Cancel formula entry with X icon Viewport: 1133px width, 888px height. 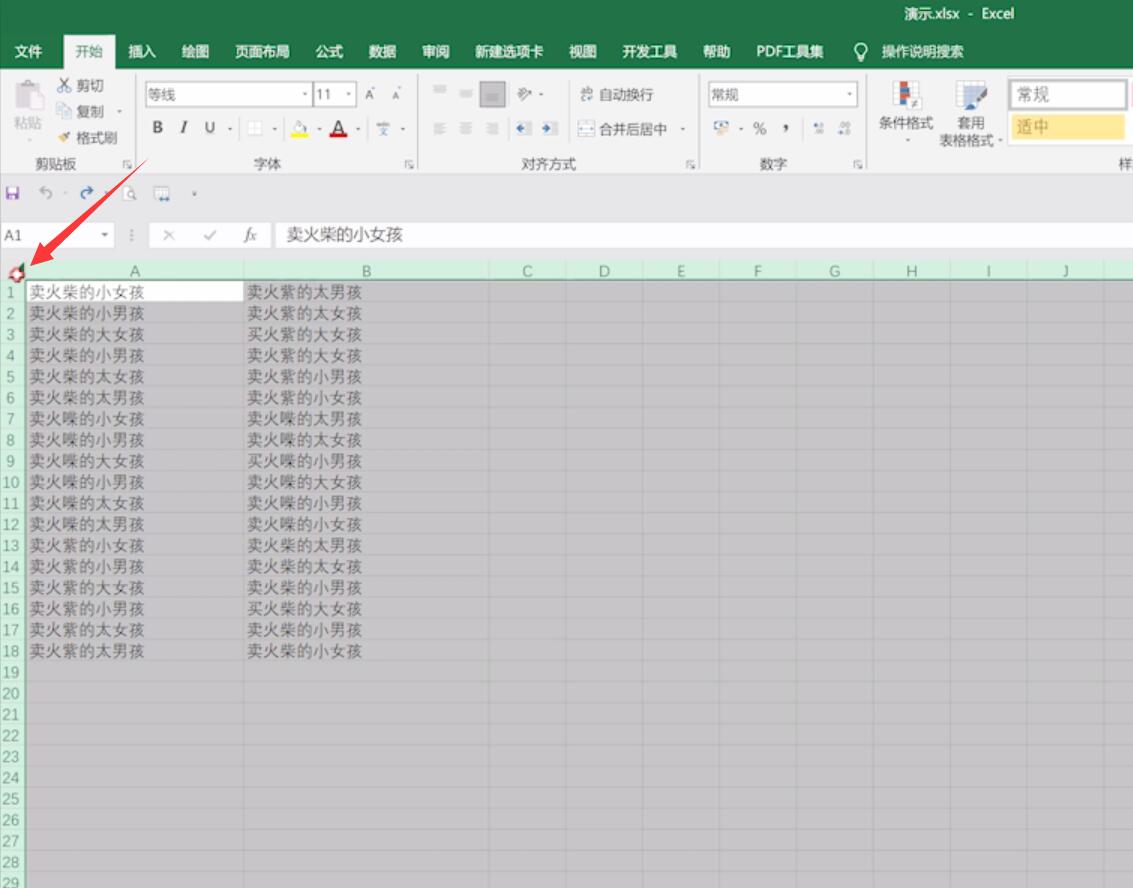click(168, 235)
